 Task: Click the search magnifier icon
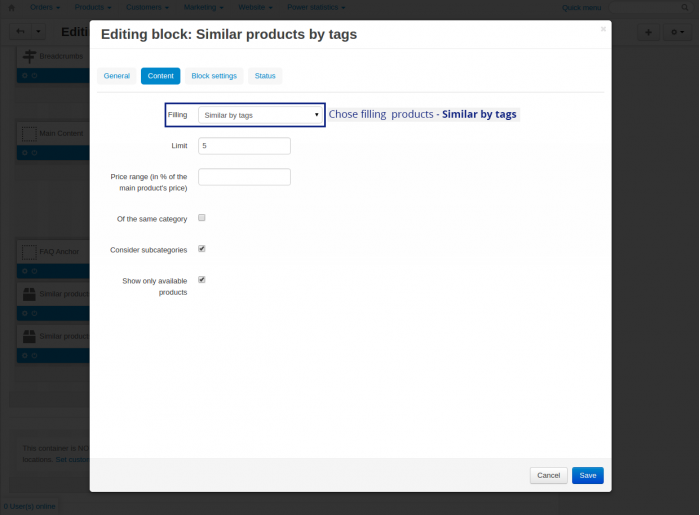click(x=684, y=8)
